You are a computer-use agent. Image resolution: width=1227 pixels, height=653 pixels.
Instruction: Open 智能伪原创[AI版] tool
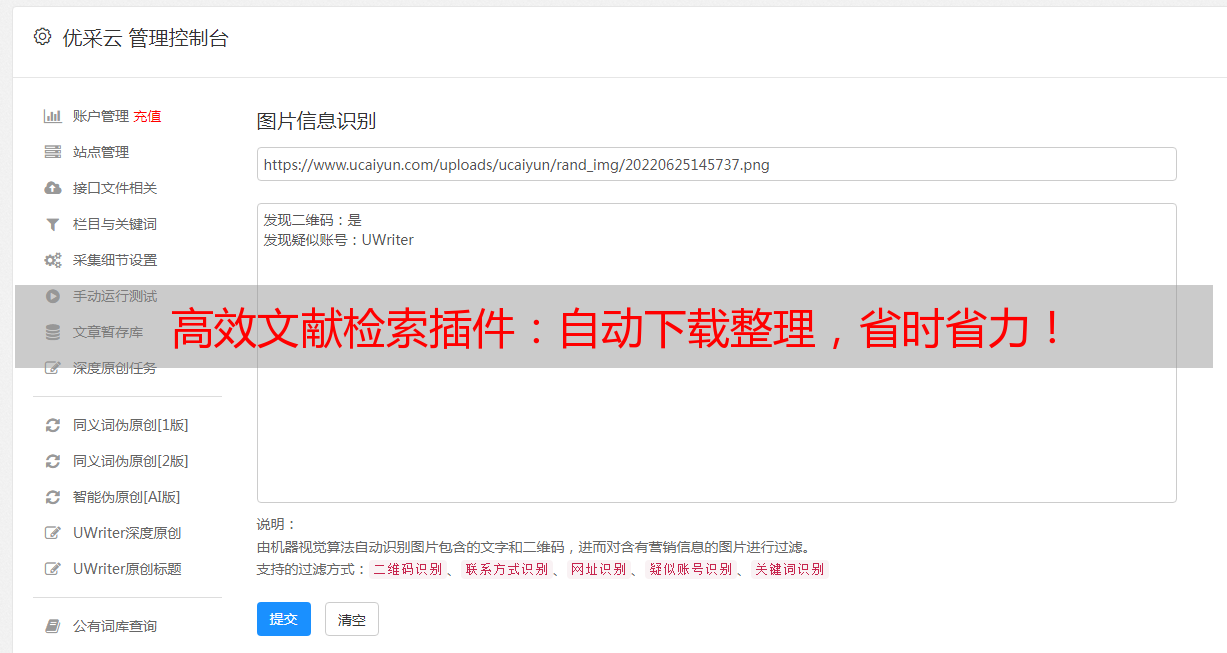click(x=127, y=497)
